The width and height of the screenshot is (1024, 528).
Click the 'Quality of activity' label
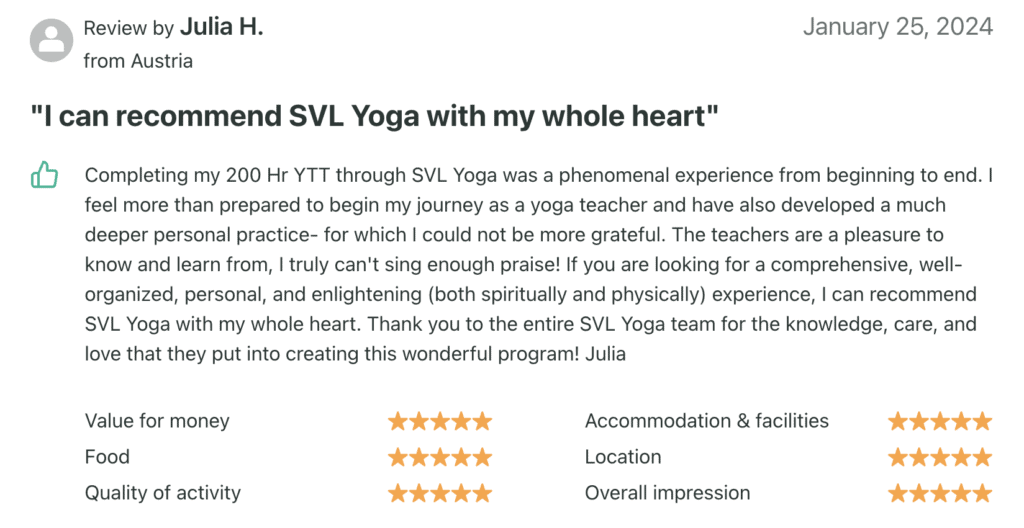tap(163, 493)
